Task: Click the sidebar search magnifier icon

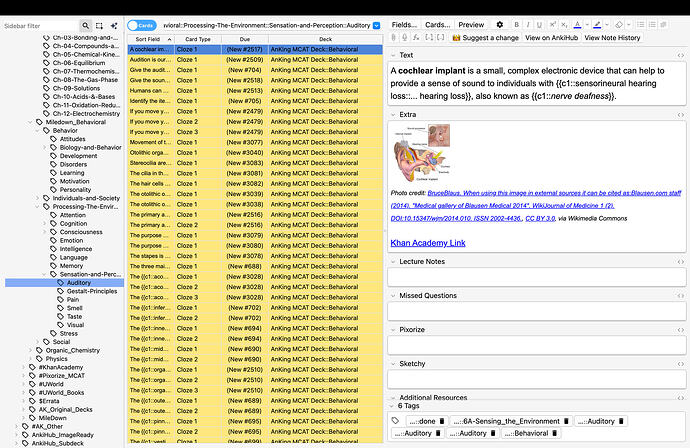Action: [86, 26]
